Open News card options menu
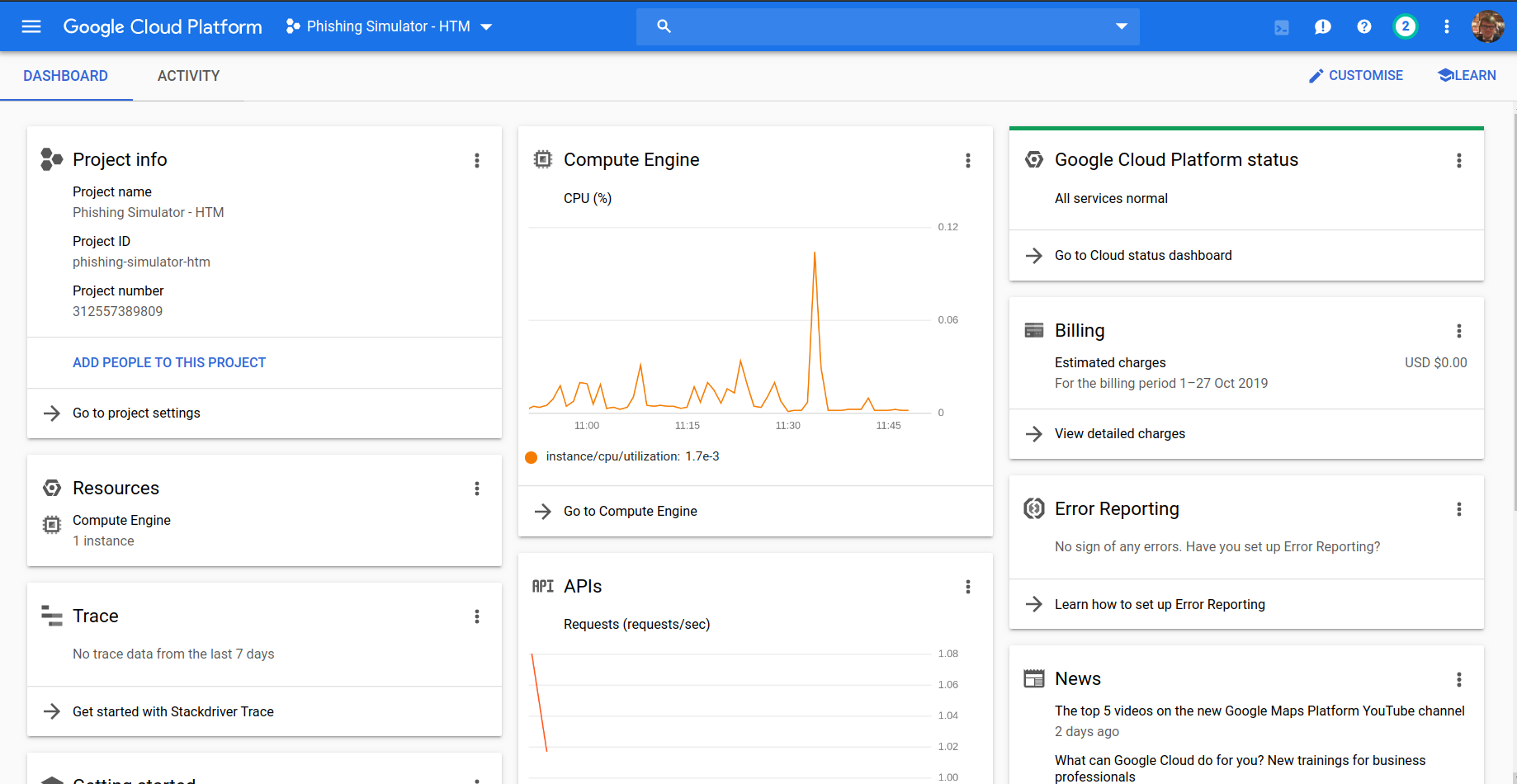Screen dimensions: 1517x784 point(1459,679)
